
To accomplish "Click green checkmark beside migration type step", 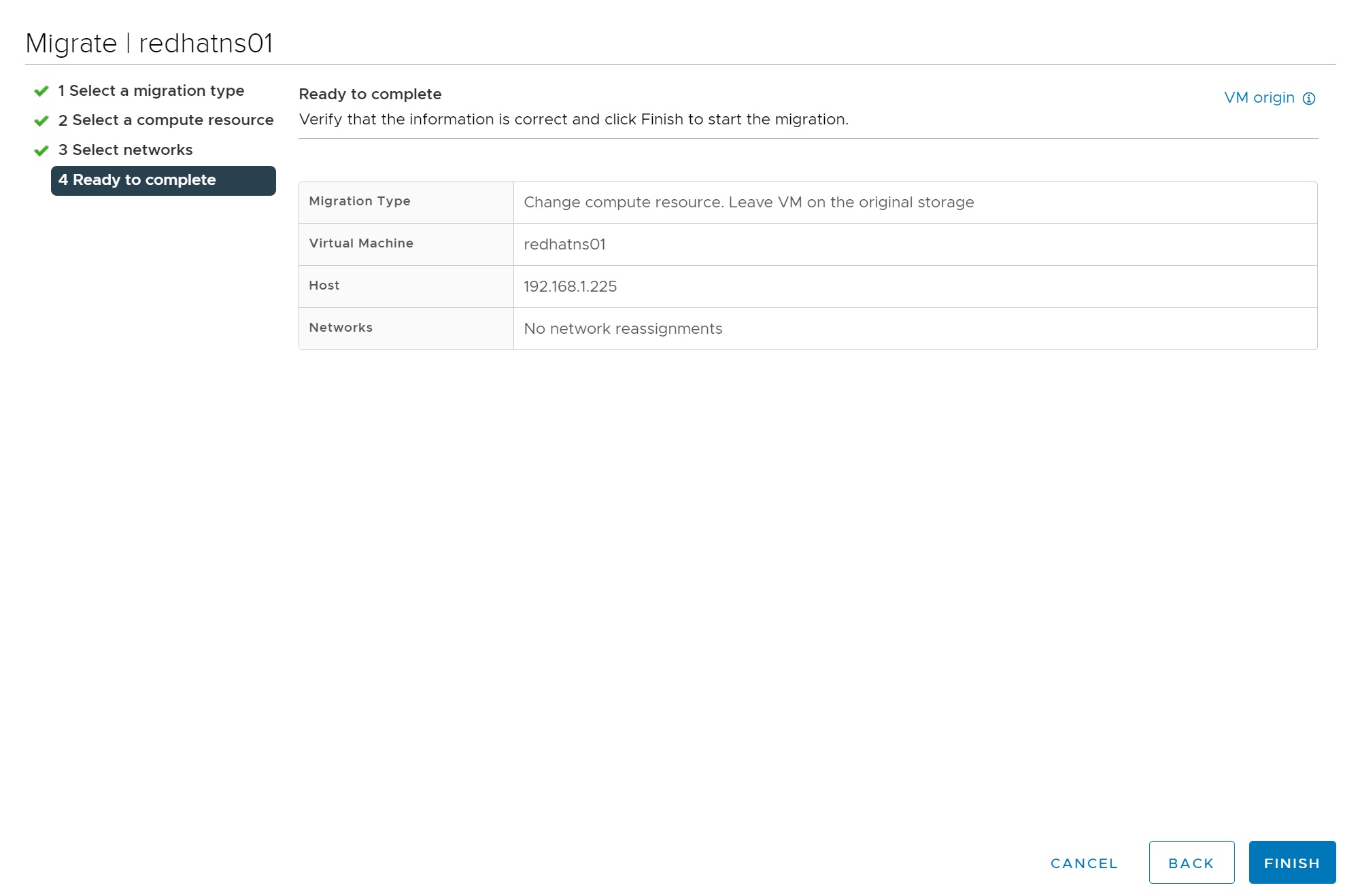I will (x=41, y=91).
